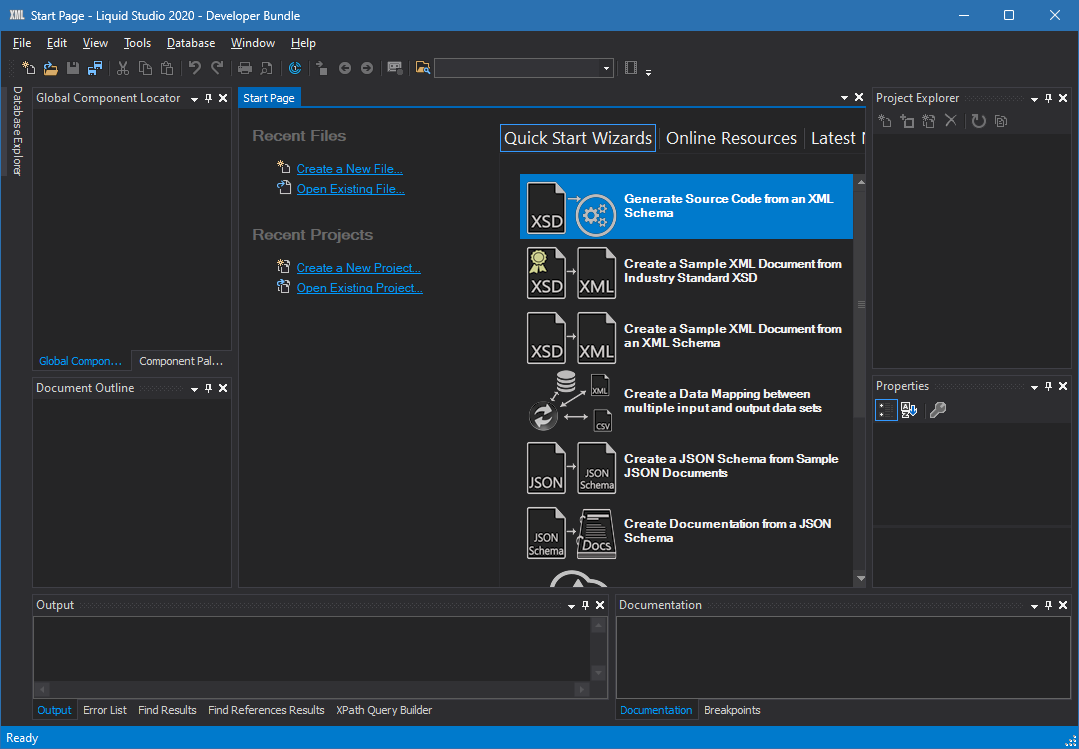Toggle auto-hide pin on Output panel

click(x=586, y=605)
